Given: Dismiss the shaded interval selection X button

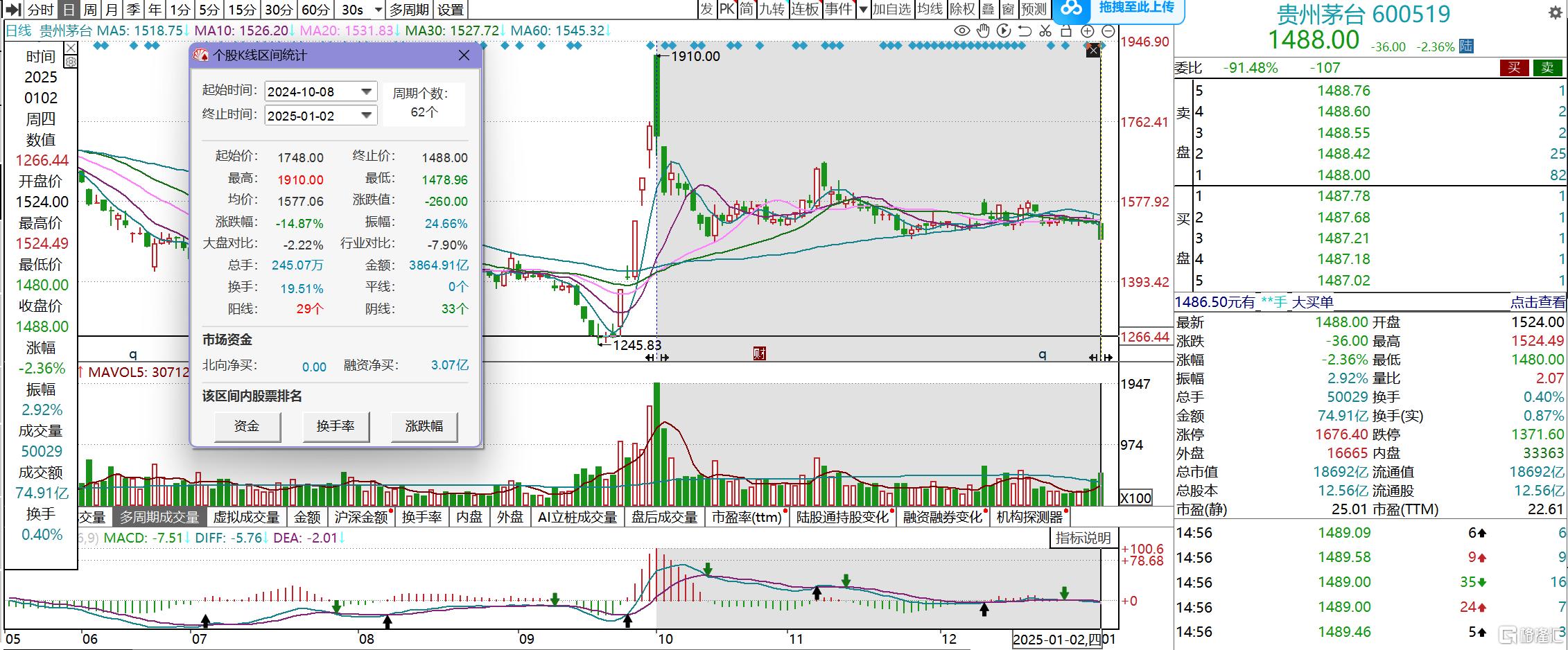Looking at the screenshot, I should click(1093, 50).
